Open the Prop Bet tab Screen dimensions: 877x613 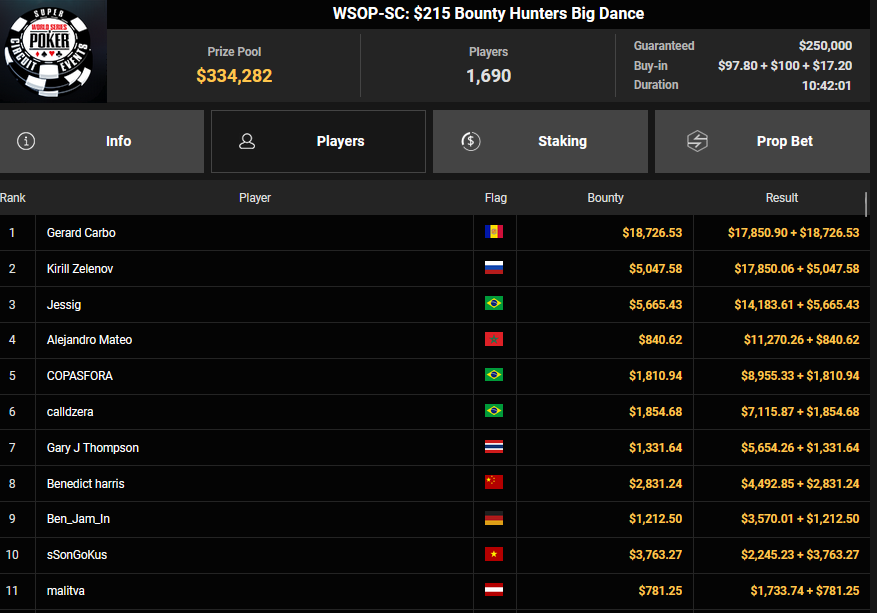coord(762,141)
